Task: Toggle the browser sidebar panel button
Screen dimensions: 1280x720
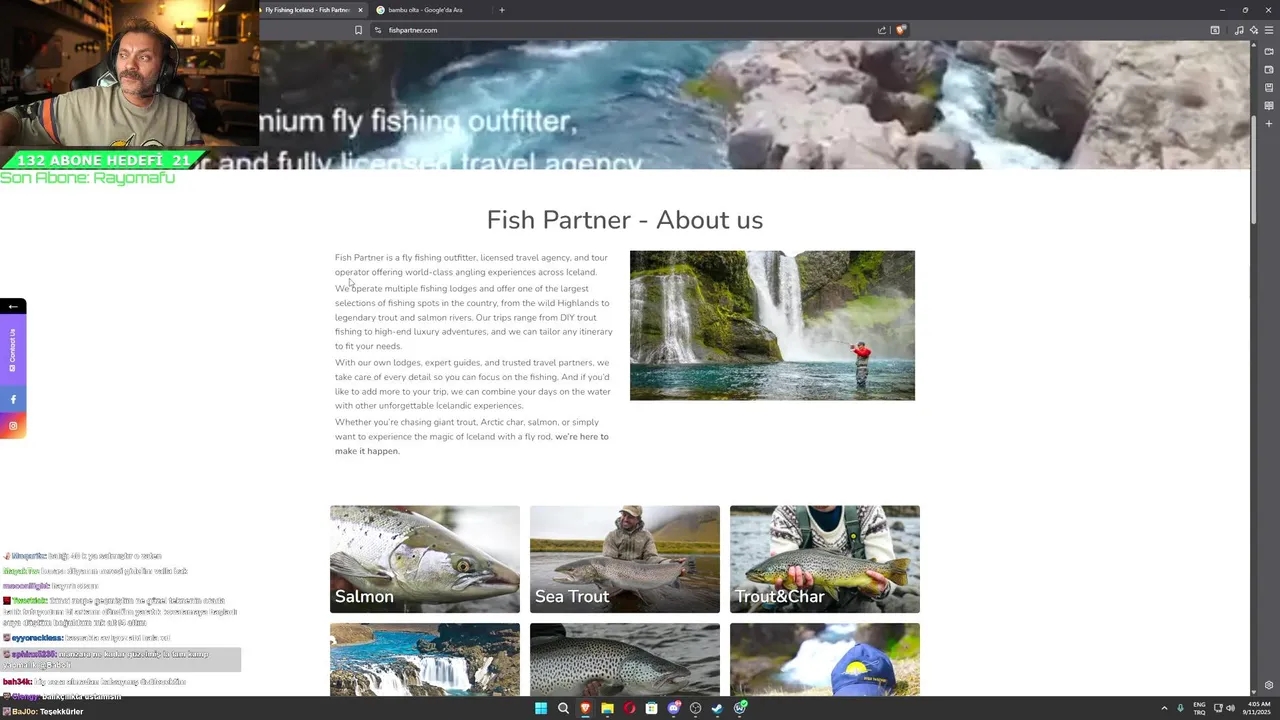Action: click(x=1215, y=30)
